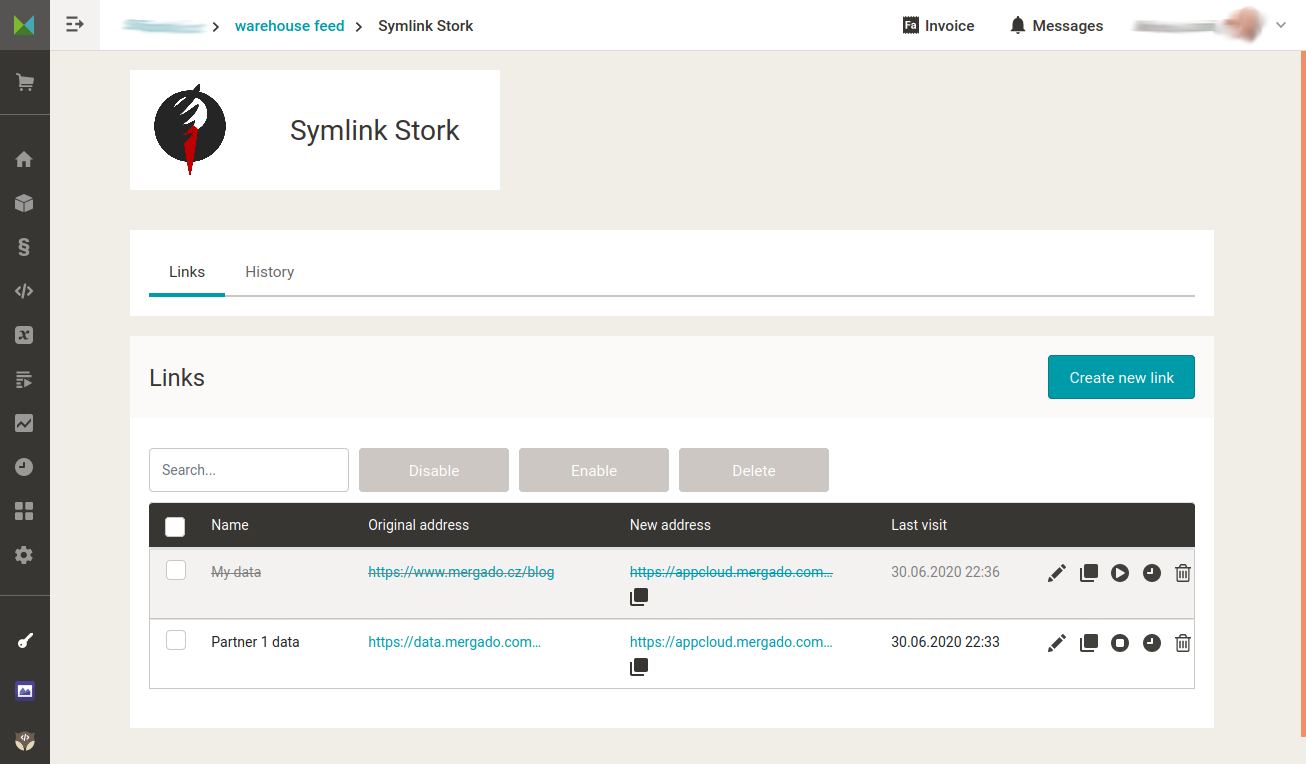Copy new address of My data
The height and width of the screenshot is (764, 1306).
click(639, 597)
